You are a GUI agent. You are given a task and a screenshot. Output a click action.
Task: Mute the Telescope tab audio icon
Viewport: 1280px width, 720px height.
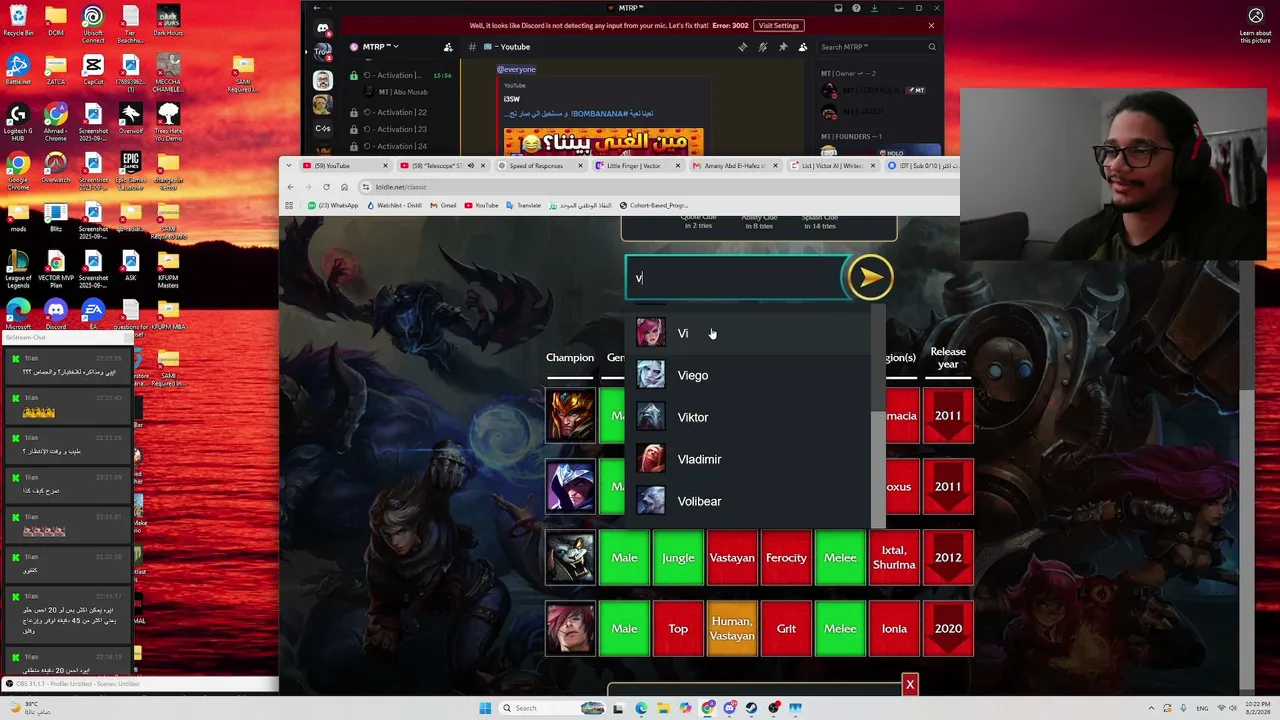(469, 166)
